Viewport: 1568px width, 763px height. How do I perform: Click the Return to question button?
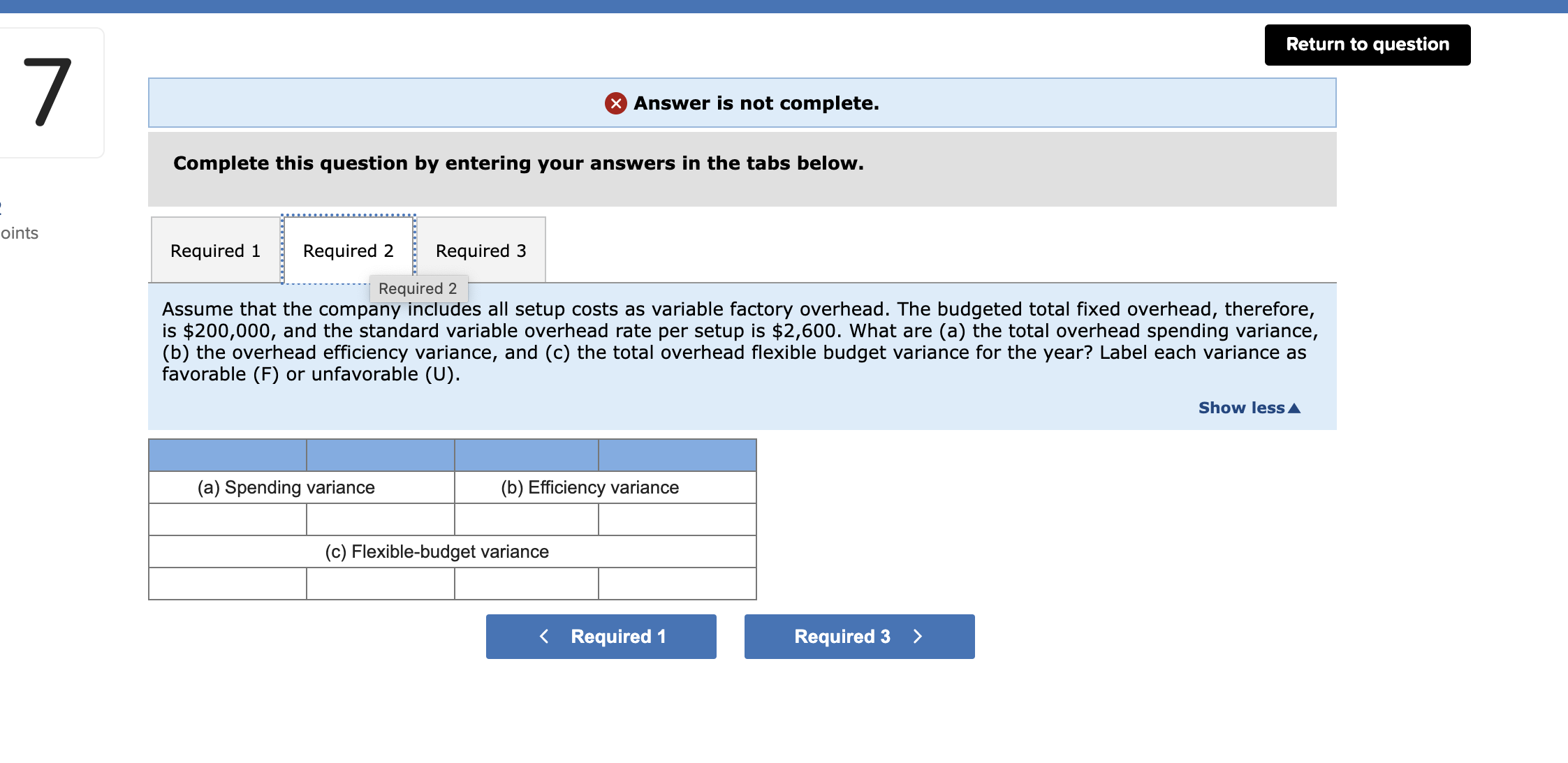point(1367,44)
